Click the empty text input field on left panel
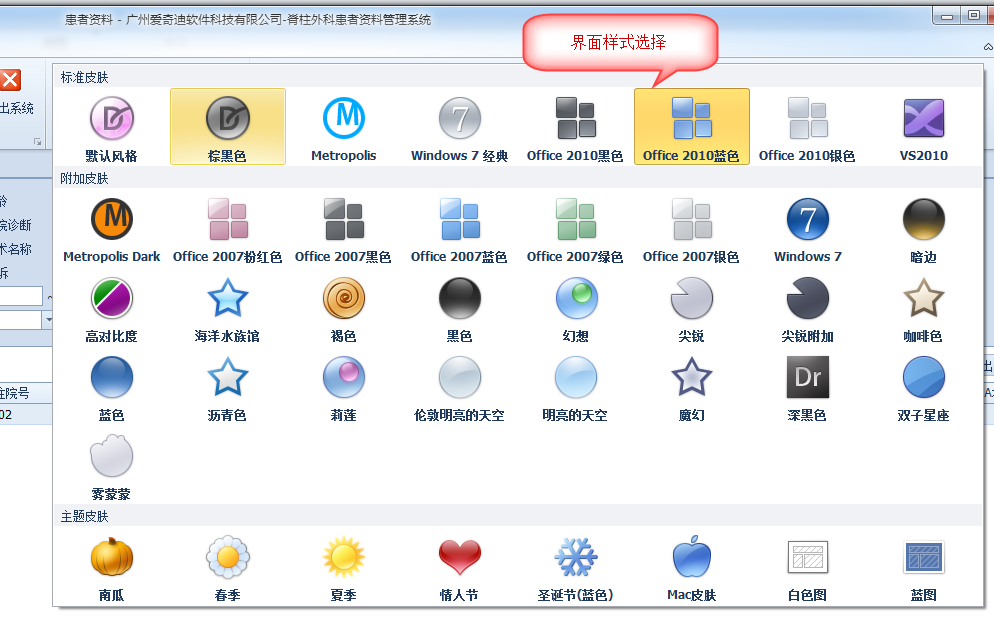Viewport: 994px width, 628px height. point(21,296)
